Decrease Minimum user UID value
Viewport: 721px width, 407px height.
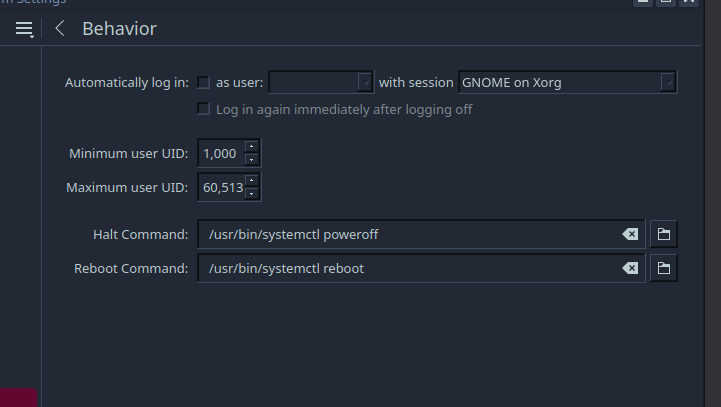(x=252, y=160)
